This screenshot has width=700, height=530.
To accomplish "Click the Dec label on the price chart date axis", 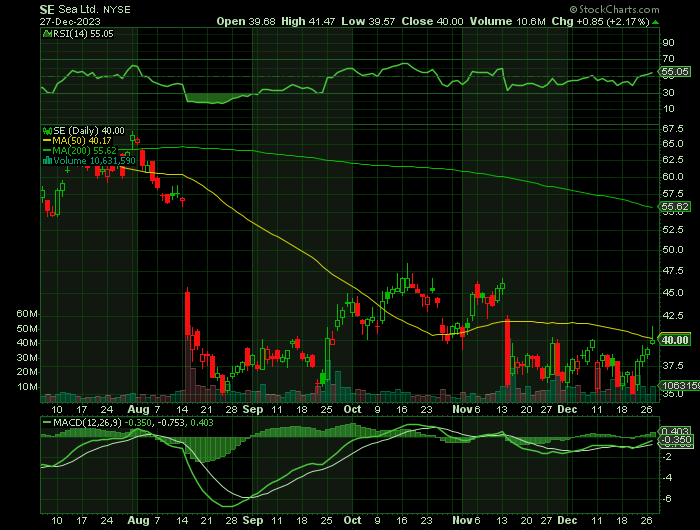I will (567, 410).
